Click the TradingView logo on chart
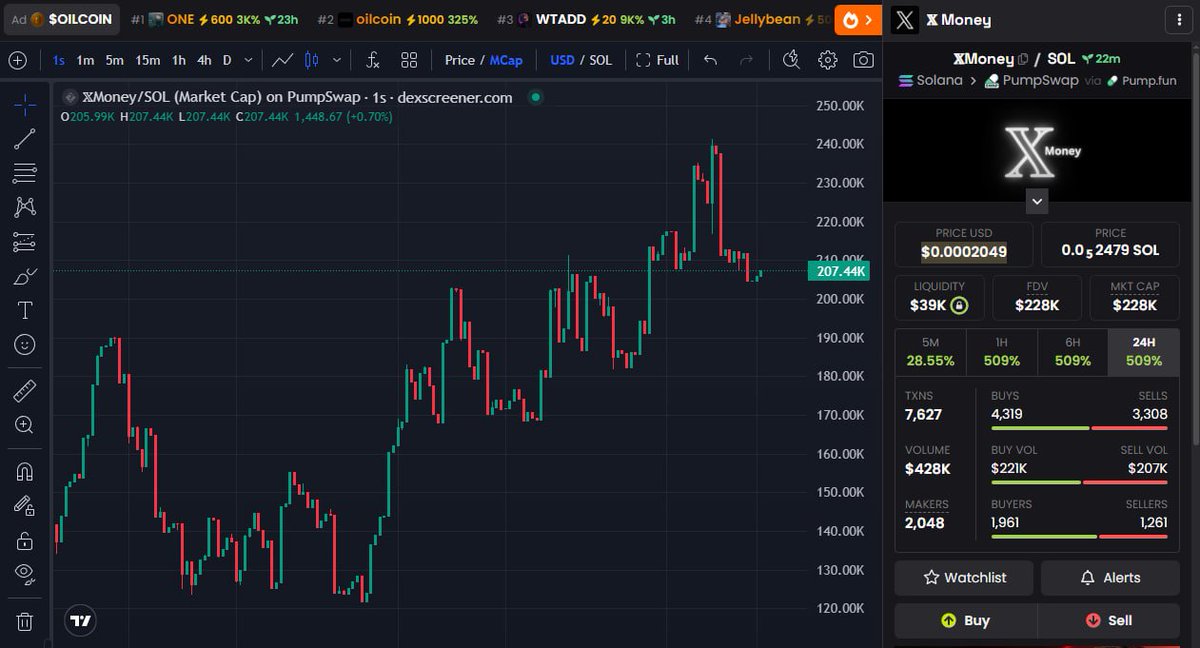1200x648 pixels. [81, 621]
